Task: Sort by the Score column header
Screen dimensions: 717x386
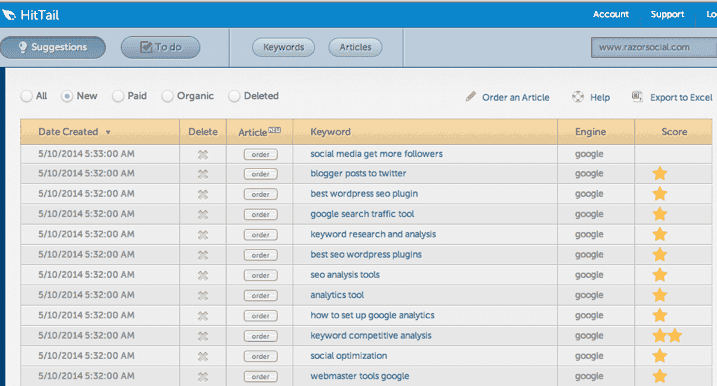Action: pyautogui.click(x=674, y=132)
